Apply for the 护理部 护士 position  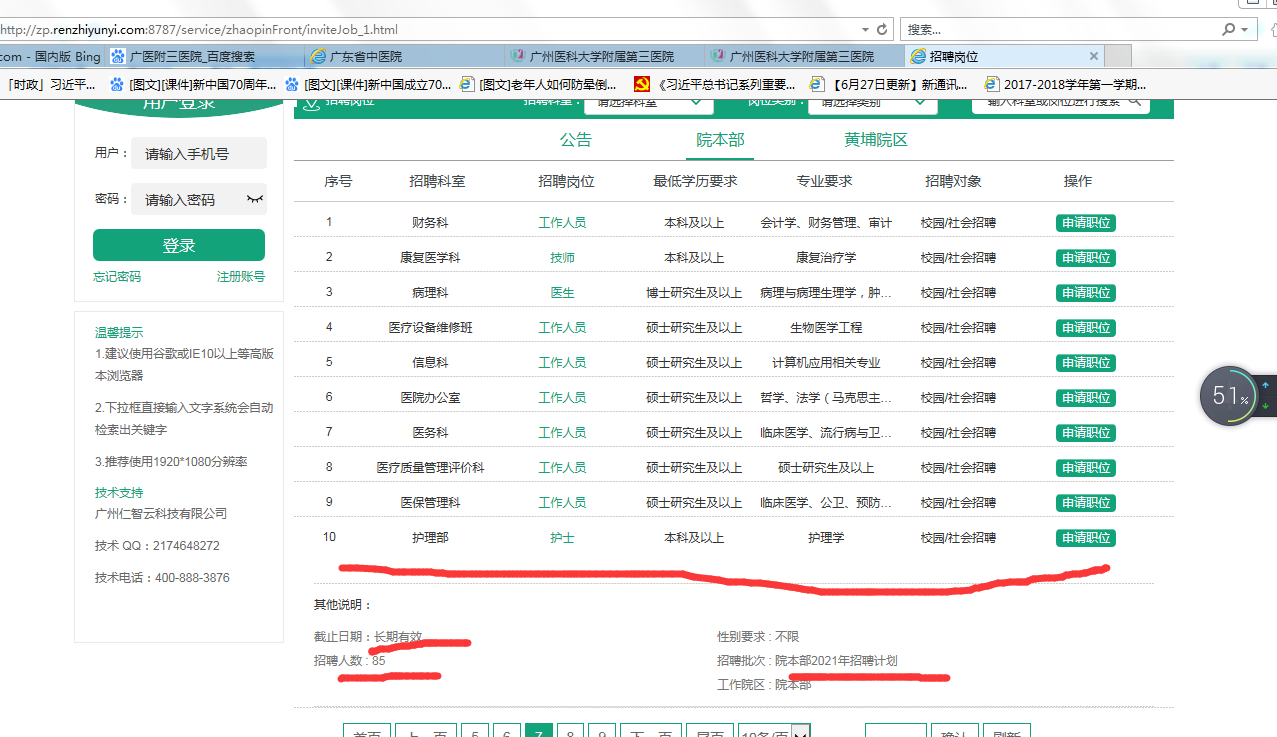point(1085,538)
